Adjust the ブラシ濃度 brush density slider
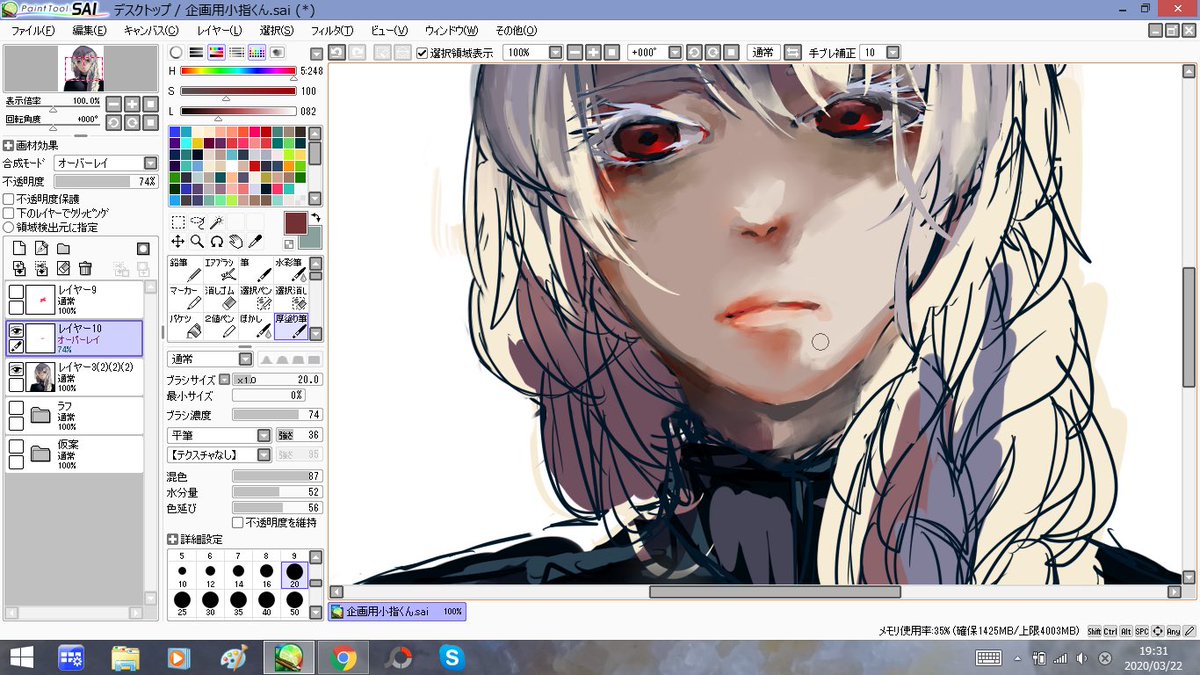Screen dimensions: 1200x675 (x=277, y=415)
